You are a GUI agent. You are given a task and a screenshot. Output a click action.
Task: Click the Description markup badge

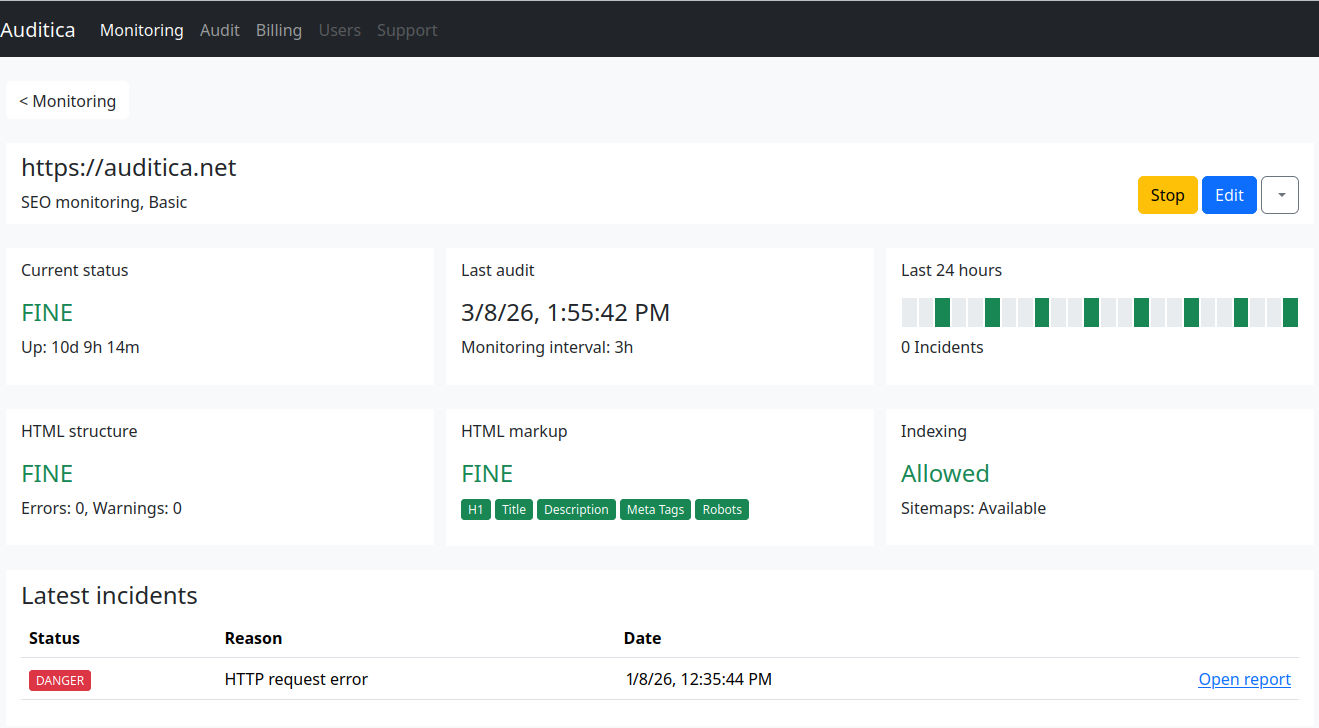576,509
